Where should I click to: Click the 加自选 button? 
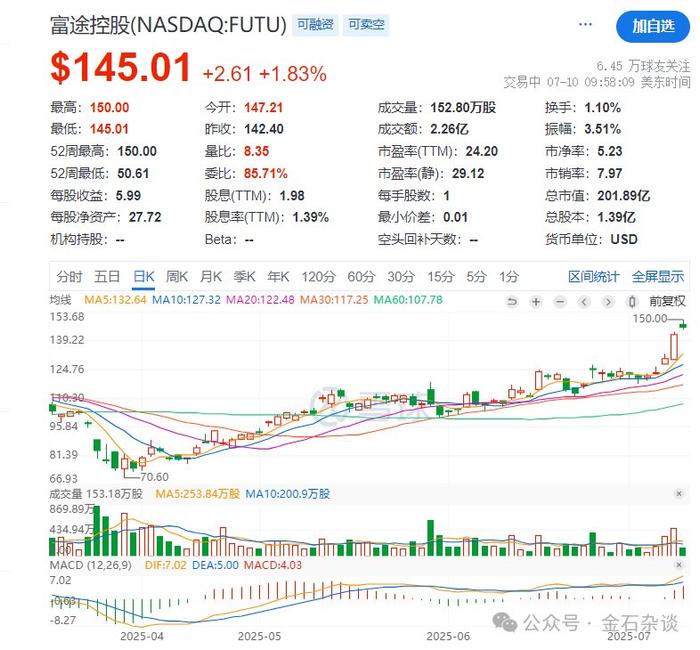653,26
